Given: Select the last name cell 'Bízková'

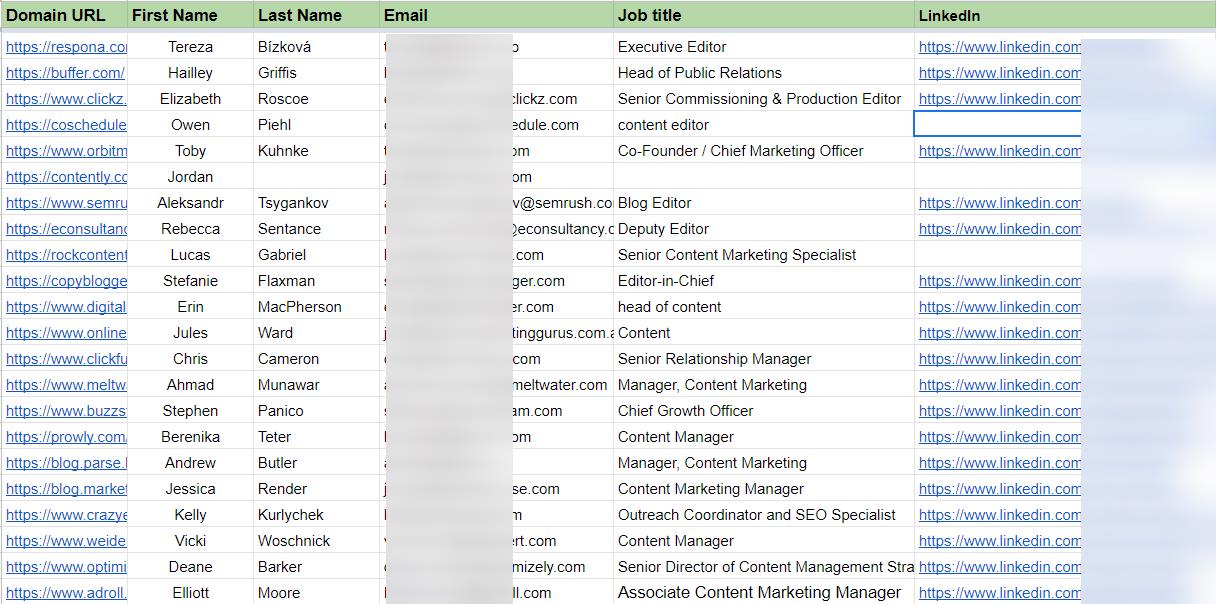Looking at the screenshot, I should tap(316, 47).
